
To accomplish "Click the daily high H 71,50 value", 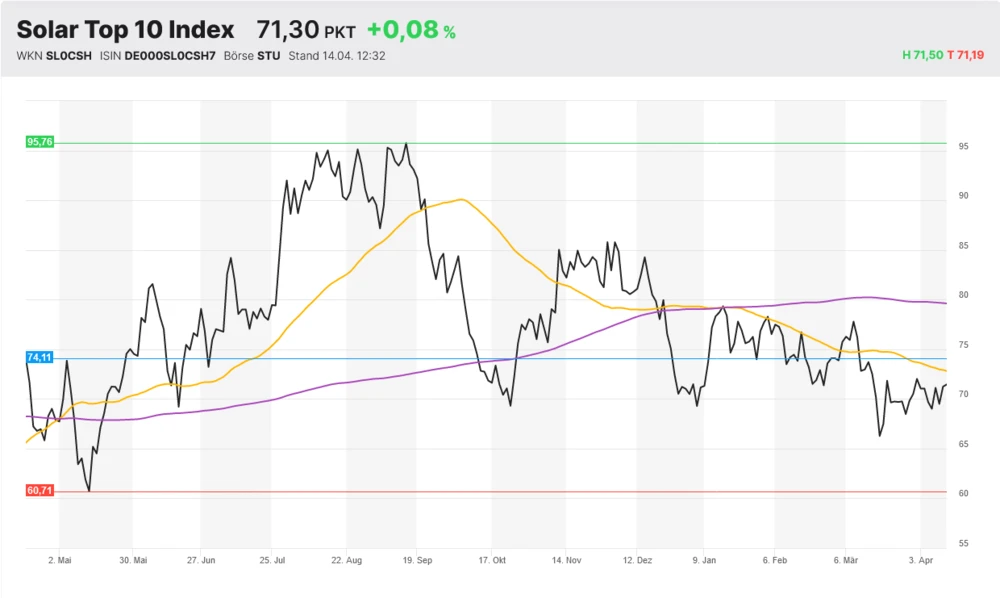I will point(922,55).
